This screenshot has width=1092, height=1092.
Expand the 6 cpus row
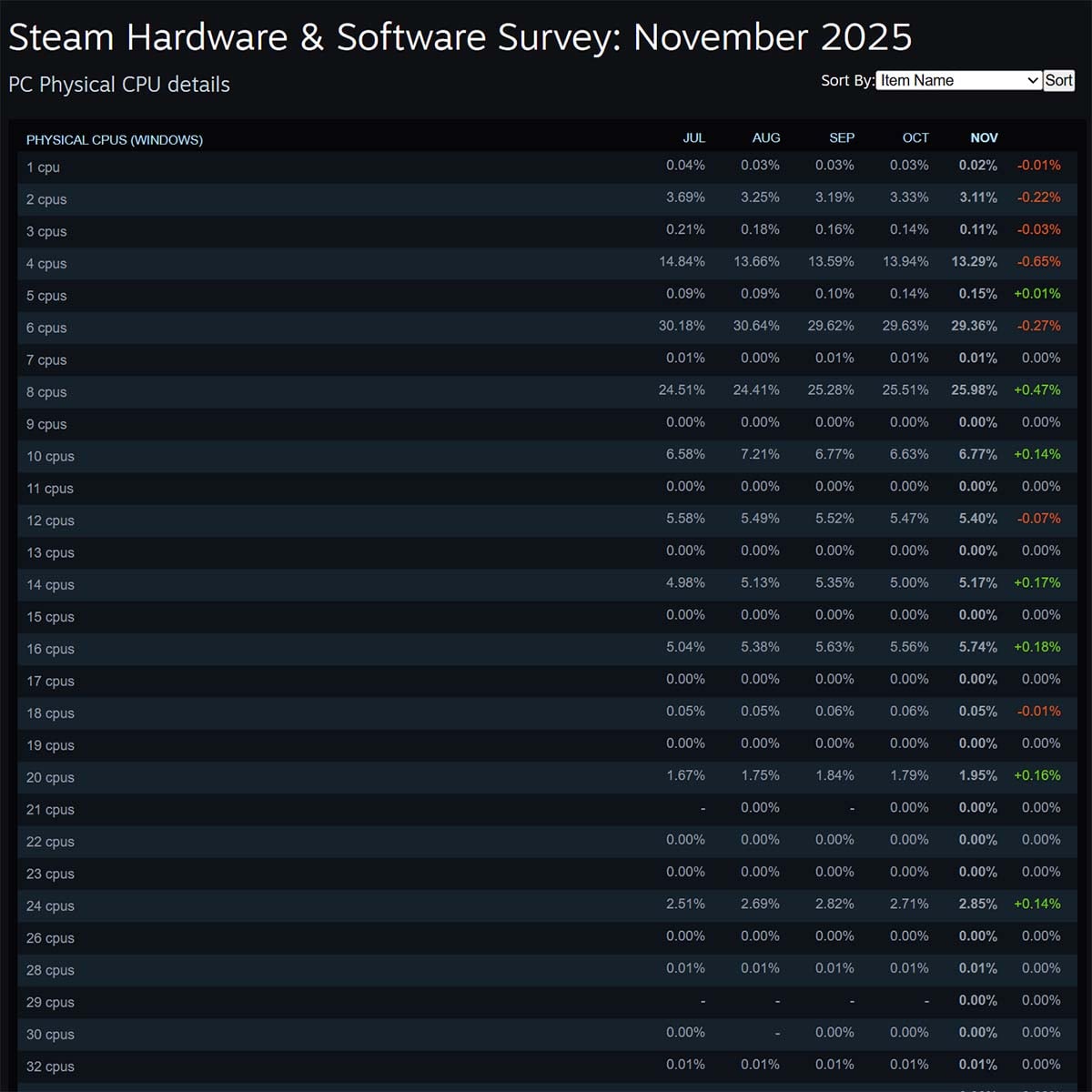click(46, 328)
